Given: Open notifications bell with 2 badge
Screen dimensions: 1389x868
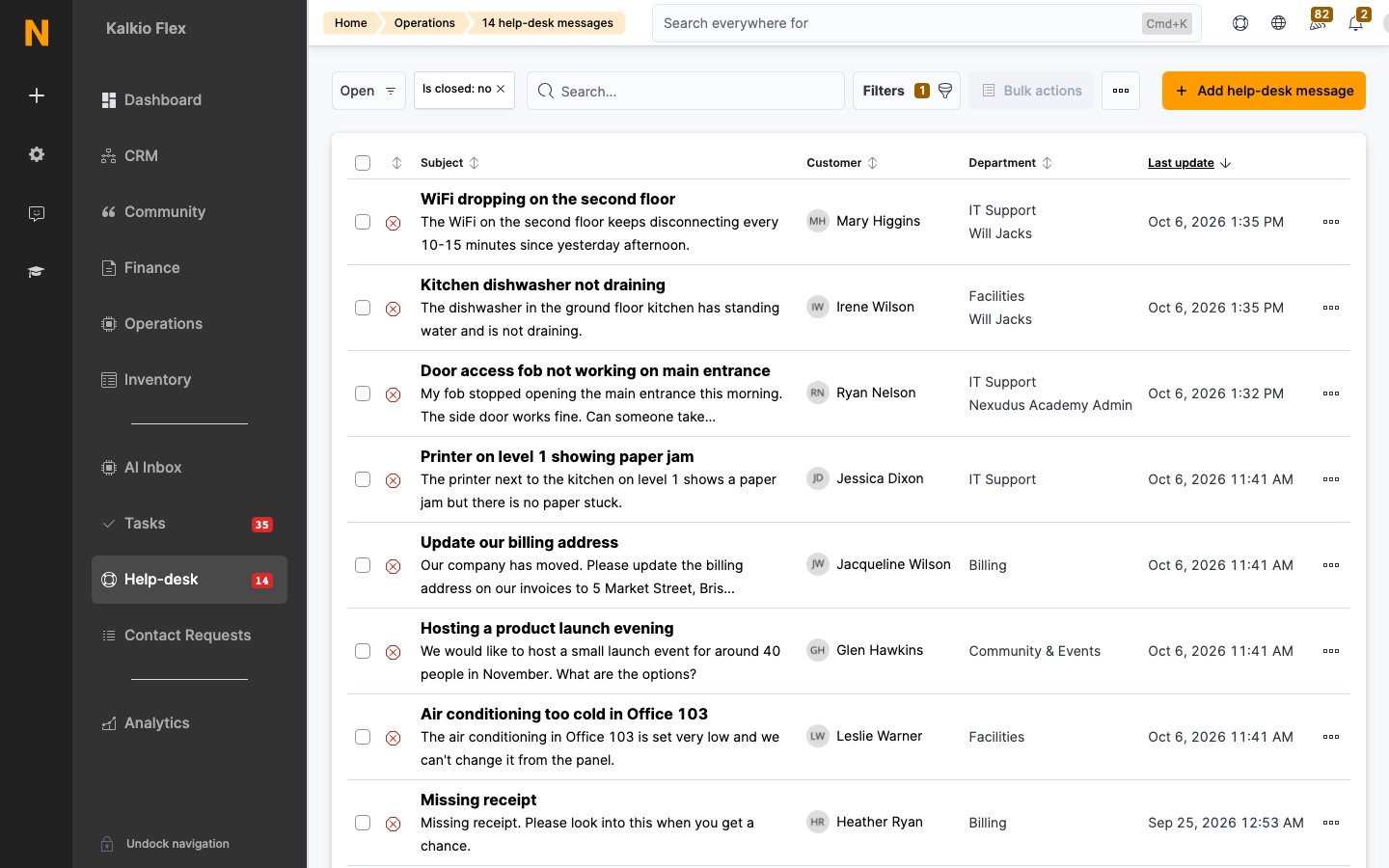Looking at the screenshot, I should click(x=1357, y=21).
